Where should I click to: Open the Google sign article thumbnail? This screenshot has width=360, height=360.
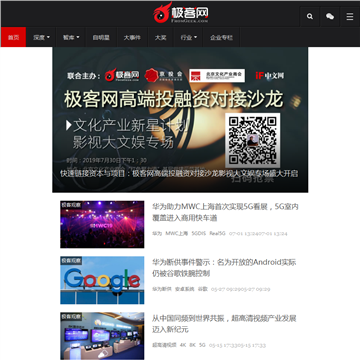pos(102,280)
